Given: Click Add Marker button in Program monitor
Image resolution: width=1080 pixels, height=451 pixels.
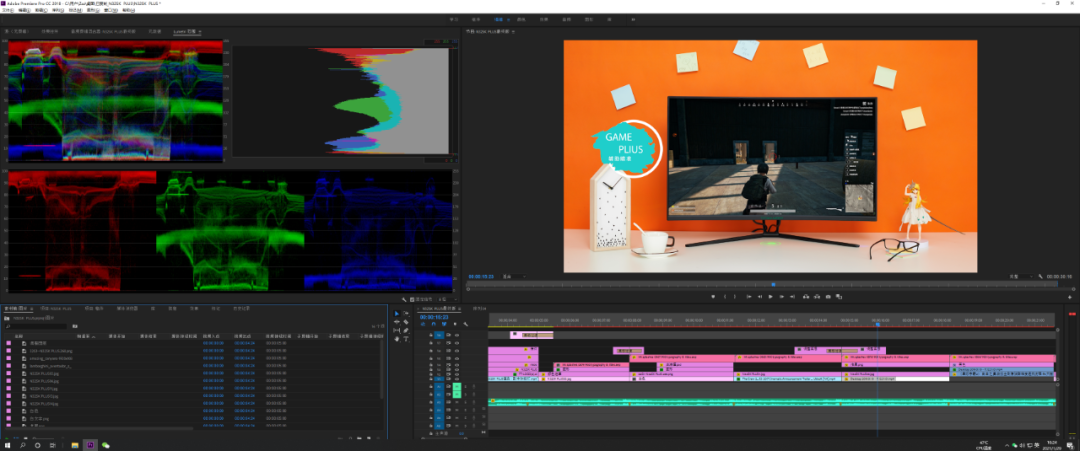Looking at the screenshot, I should [714, 296].
